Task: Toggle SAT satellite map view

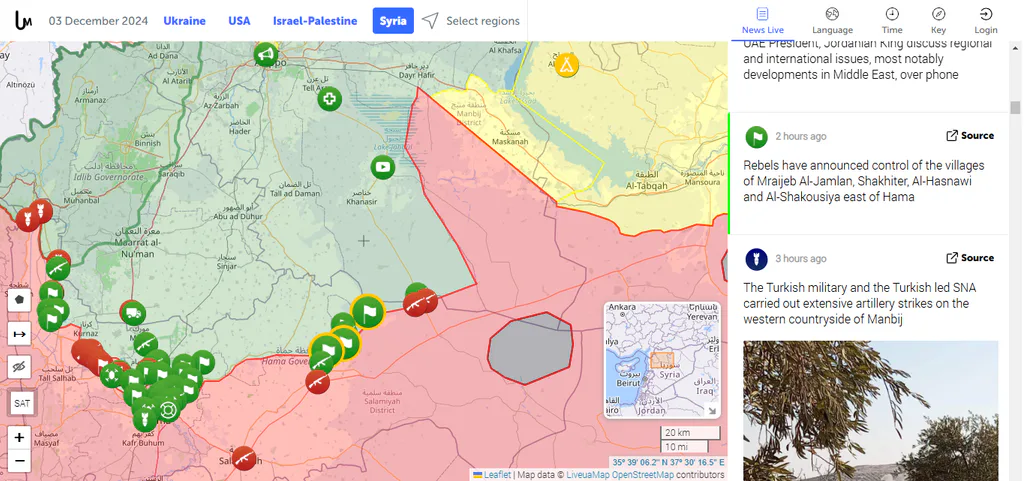Action: (x=22, y=403)
